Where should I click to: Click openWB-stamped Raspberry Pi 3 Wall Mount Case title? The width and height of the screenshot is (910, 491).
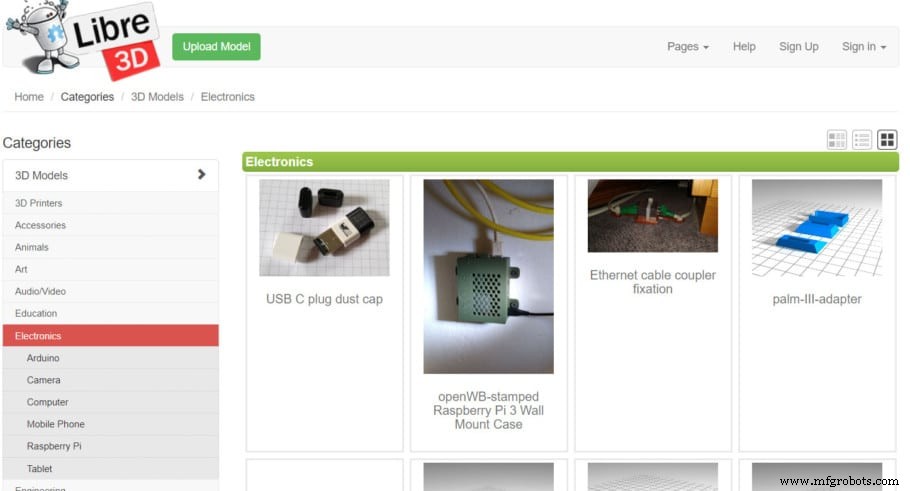[x=489, y=410]
